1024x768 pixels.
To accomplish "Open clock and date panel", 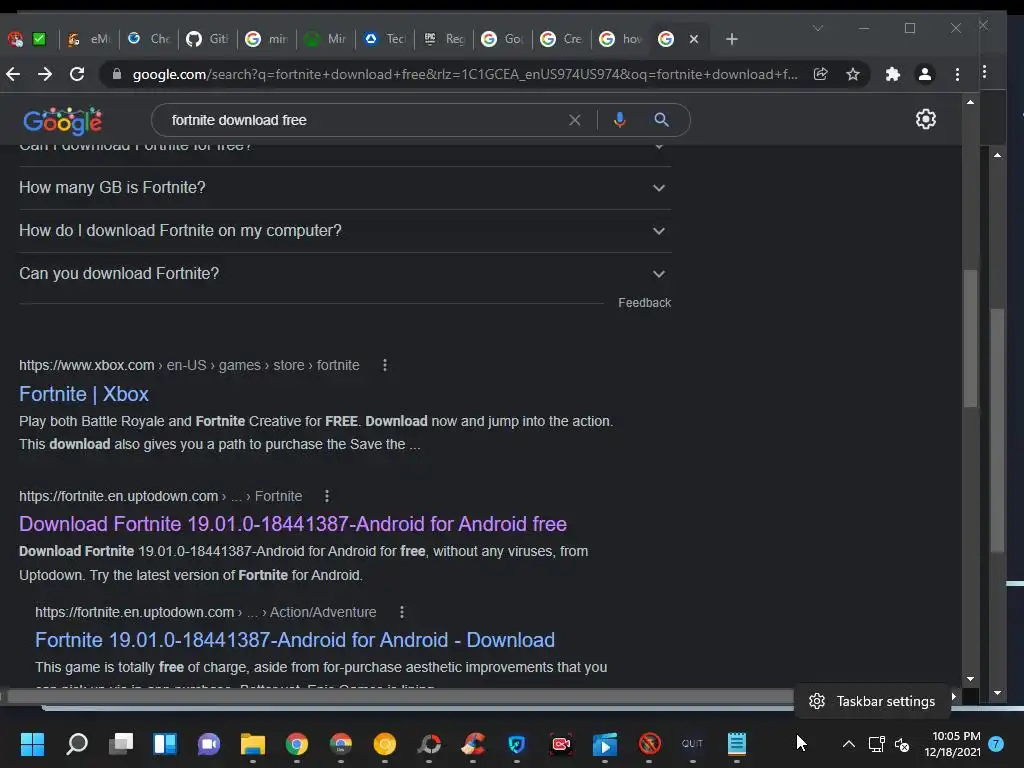I will [x=953, y=744].
